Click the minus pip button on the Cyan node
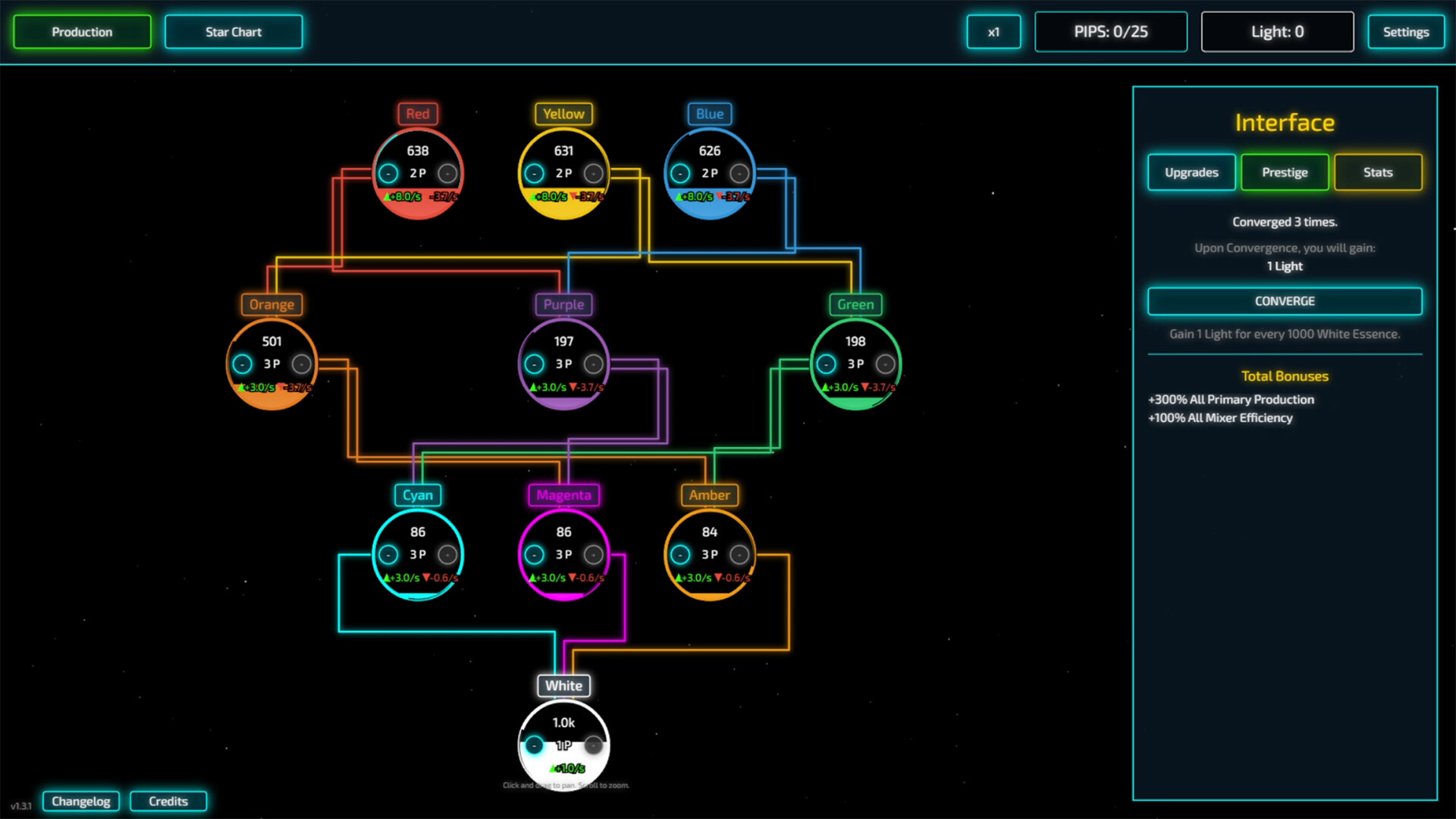Viewport: 1456px width, 819px height. coord(388,554)
